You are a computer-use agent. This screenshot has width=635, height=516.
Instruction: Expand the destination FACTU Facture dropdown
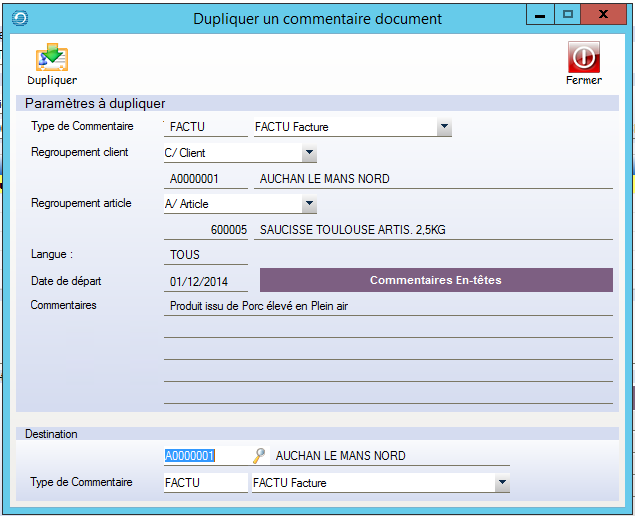point(501,483)
